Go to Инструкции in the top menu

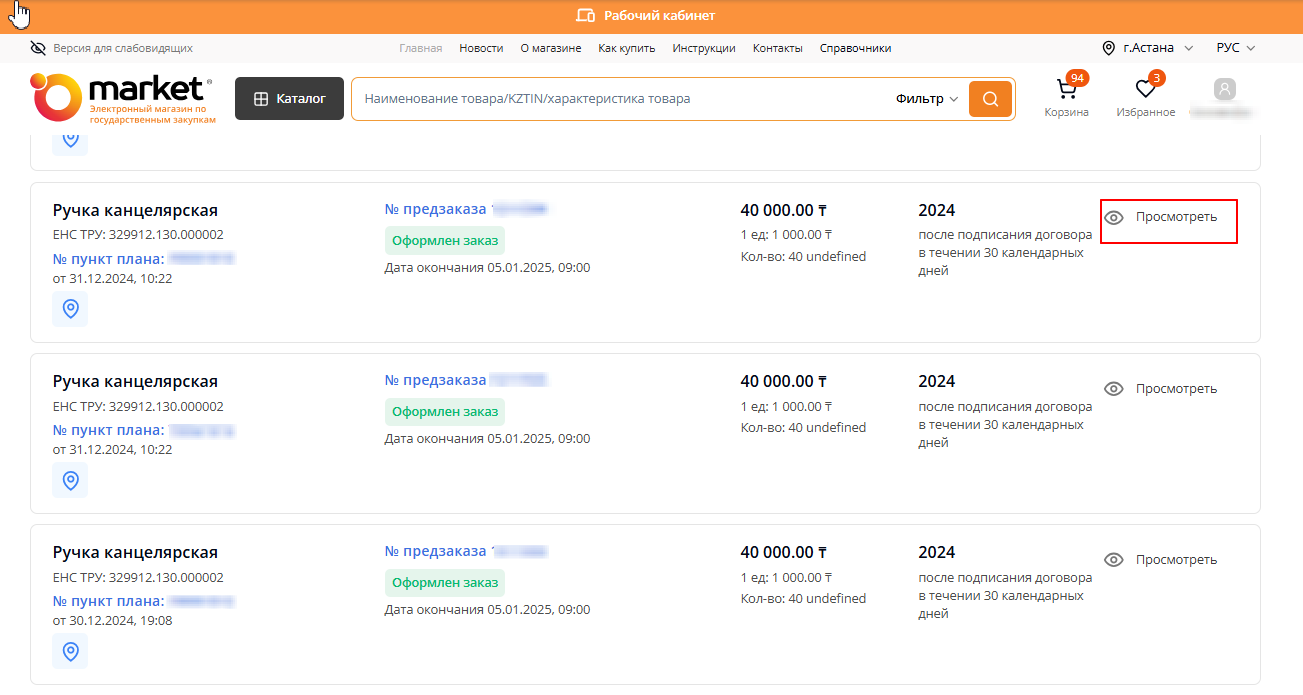tap(703, 48)
